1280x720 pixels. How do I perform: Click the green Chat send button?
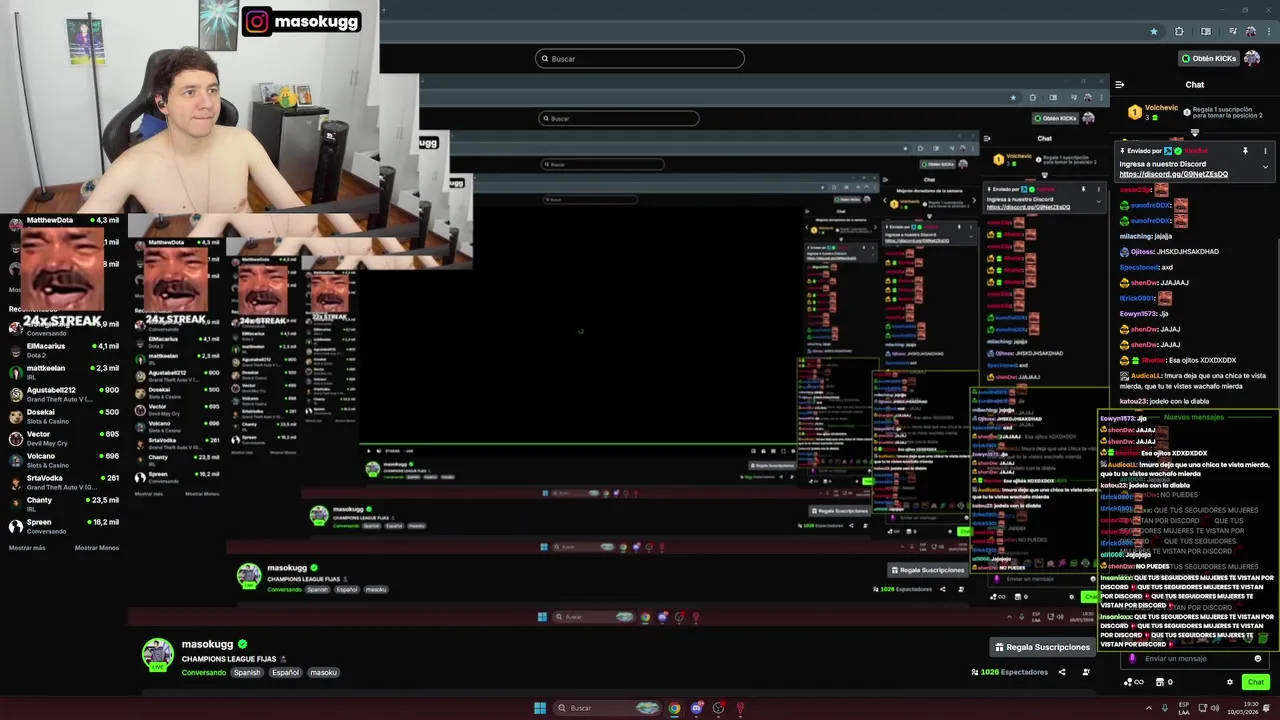point(1256,682)
